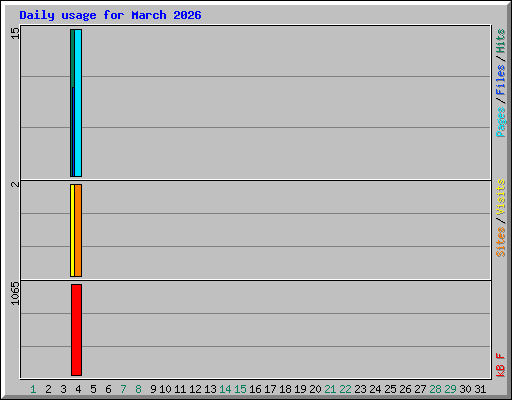512x400 pixels.
Task: Click the y-axis value "1065"
Action: click(15, 293)
